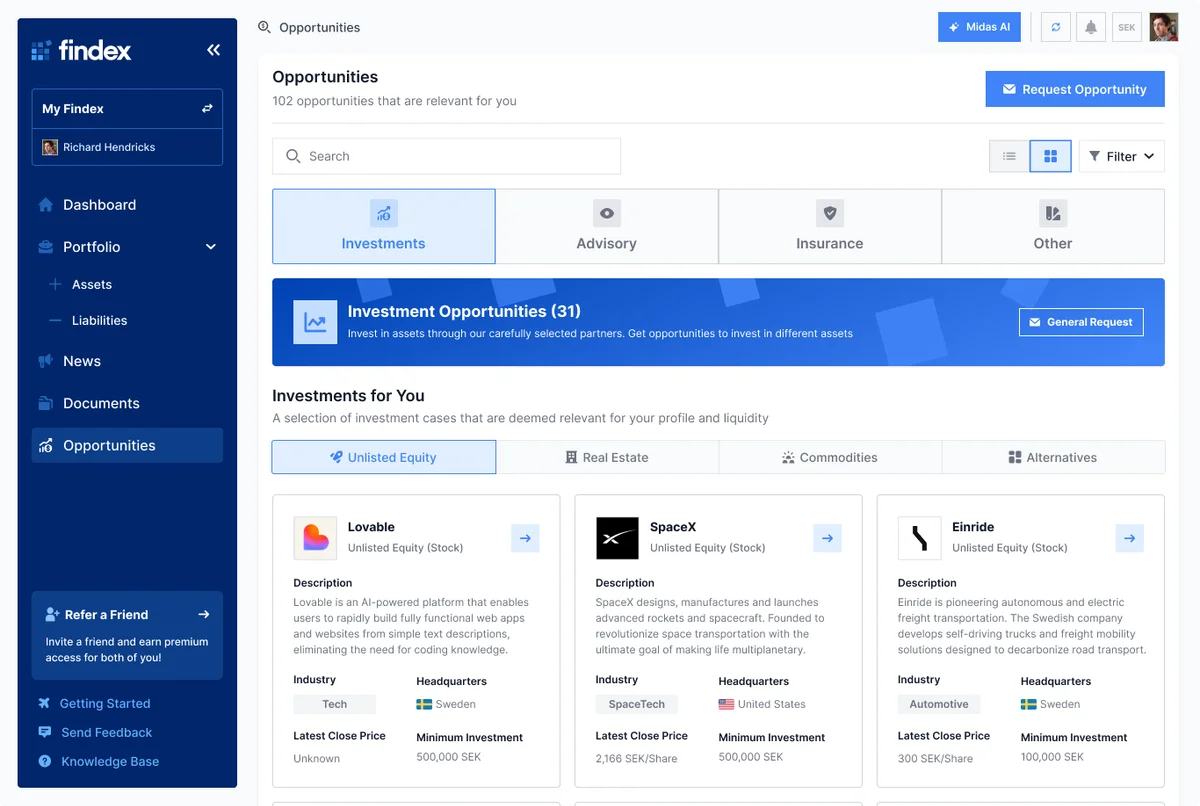1200x806 pixels.
Task: Click the General Request button
Action: pos(1081,322)
